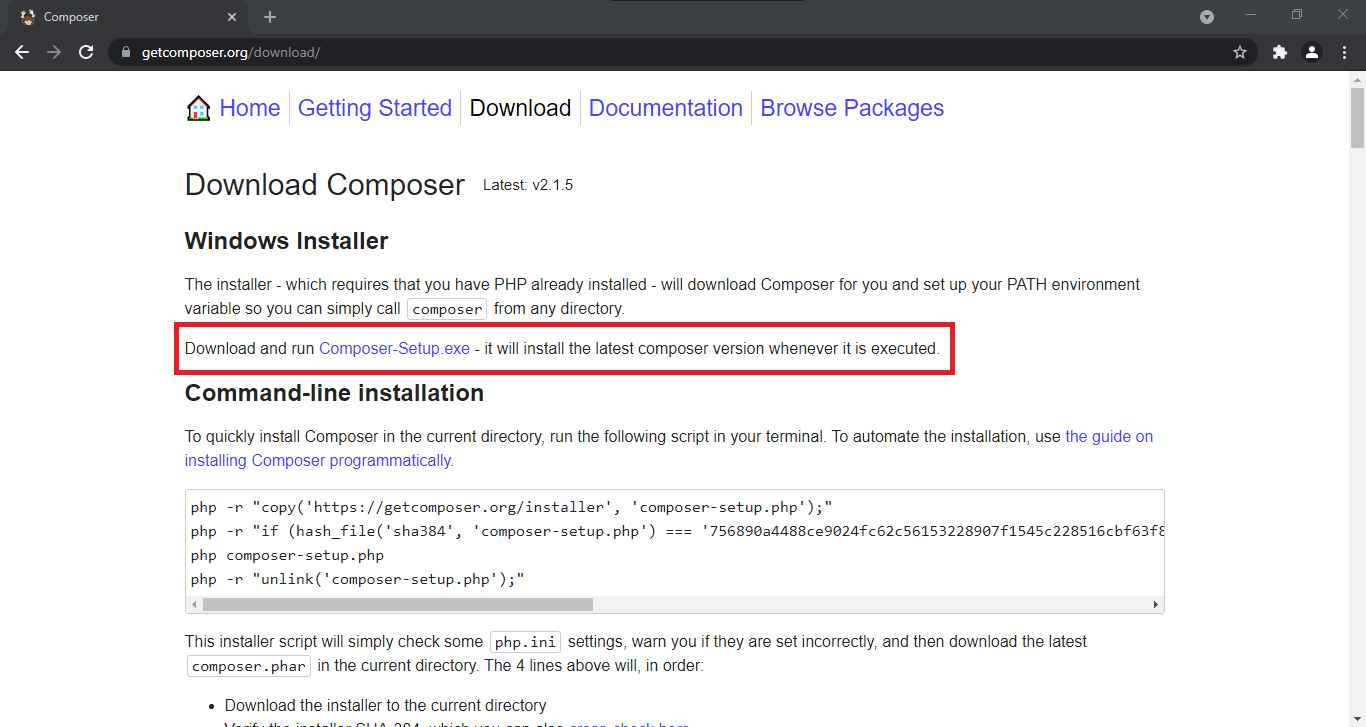Expand the tab search dropdown arrow
This screenshot has width=1366, height=727.
pos(1207,17)
